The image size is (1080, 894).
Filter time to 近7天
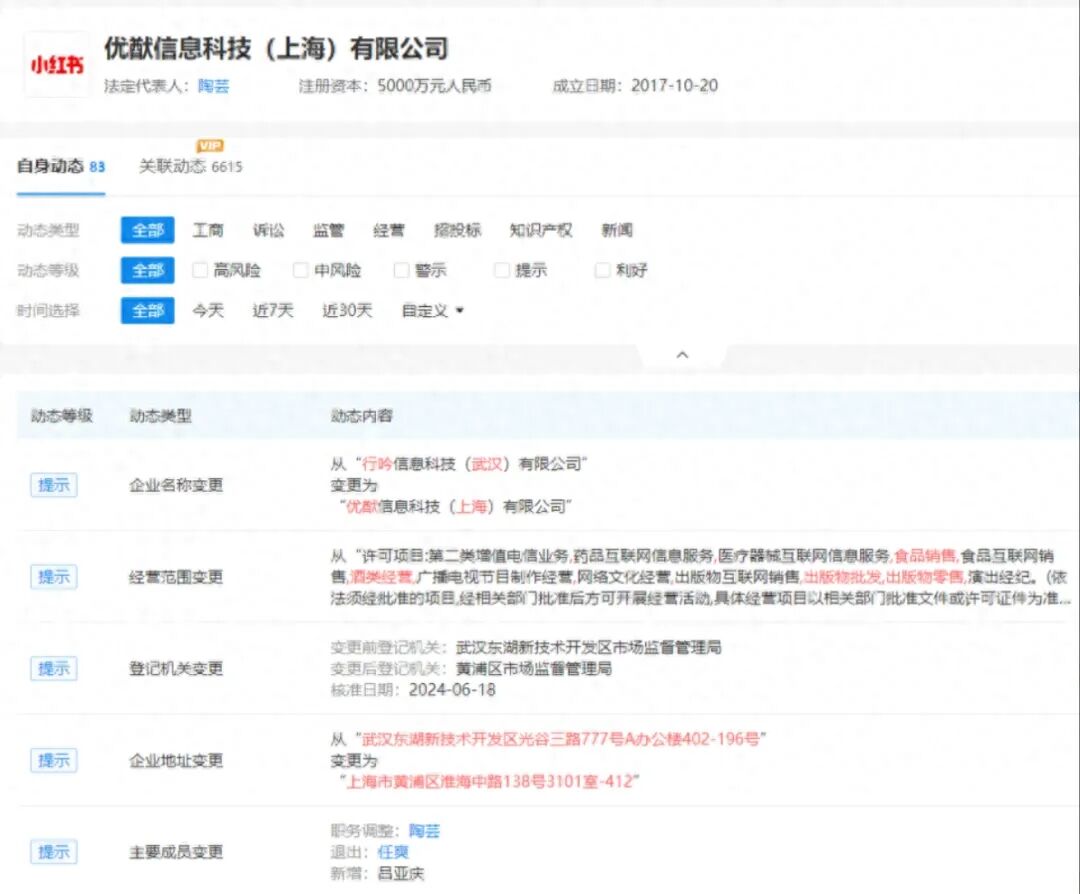tap(273, 311)
